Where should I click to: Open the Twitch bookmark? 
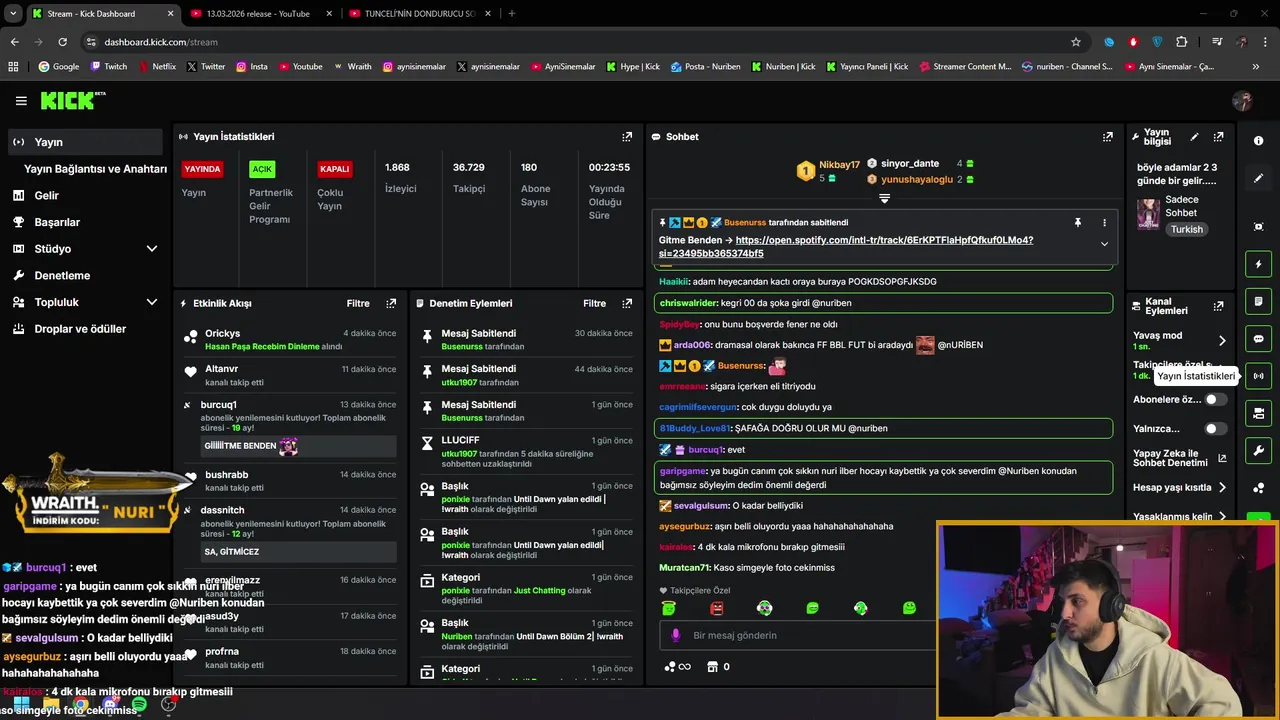click(x=108, y=67)
